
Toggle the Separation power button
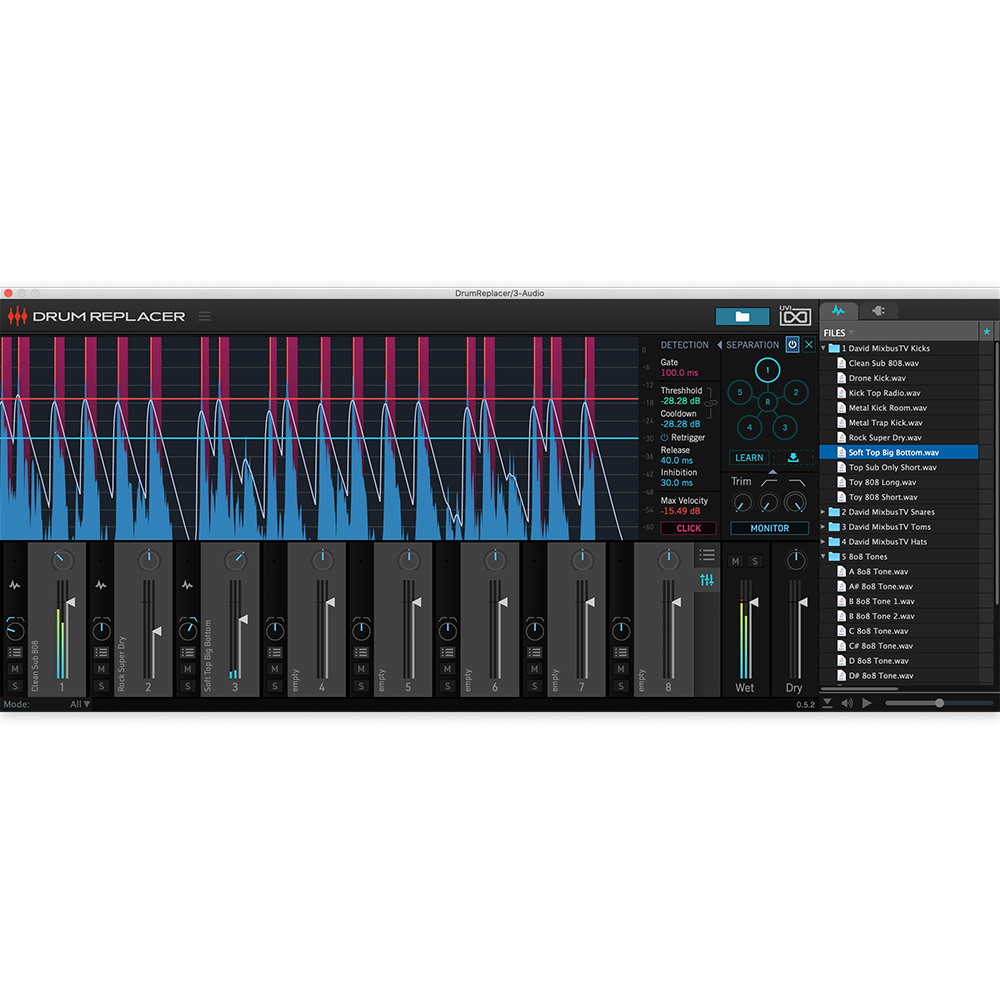(x=792, y=344)
